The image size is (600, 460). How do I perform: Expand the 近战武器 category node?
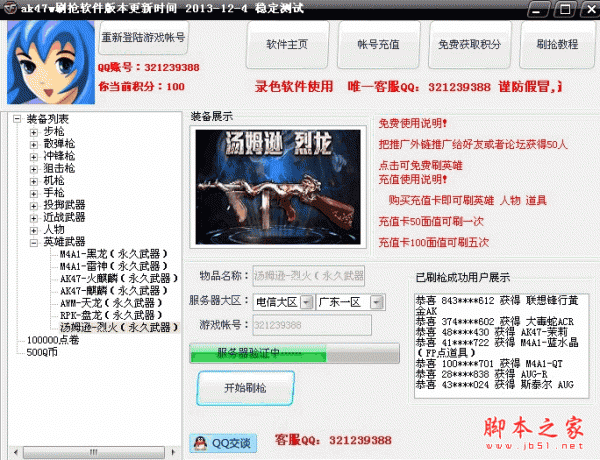pyautogui.click(x=34, y=218)
